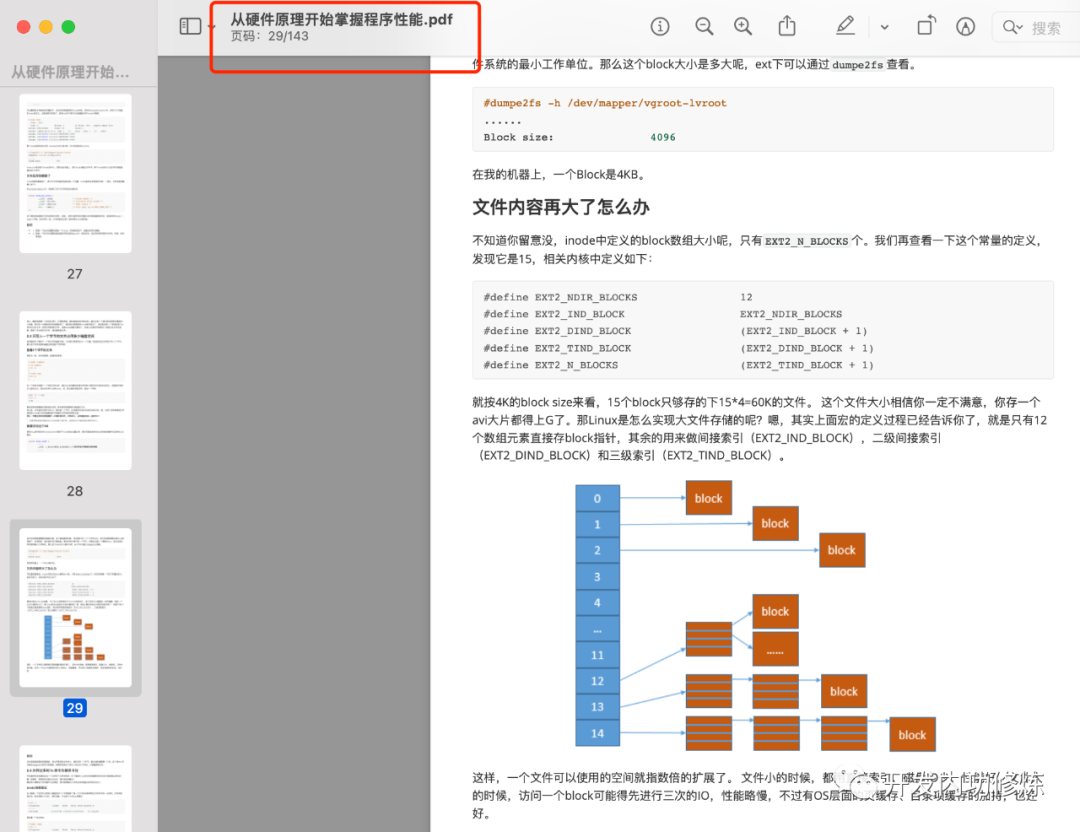Click the page number label 27
The width and height of the screenshot is (1080, 832).
(x=74, y=273)
